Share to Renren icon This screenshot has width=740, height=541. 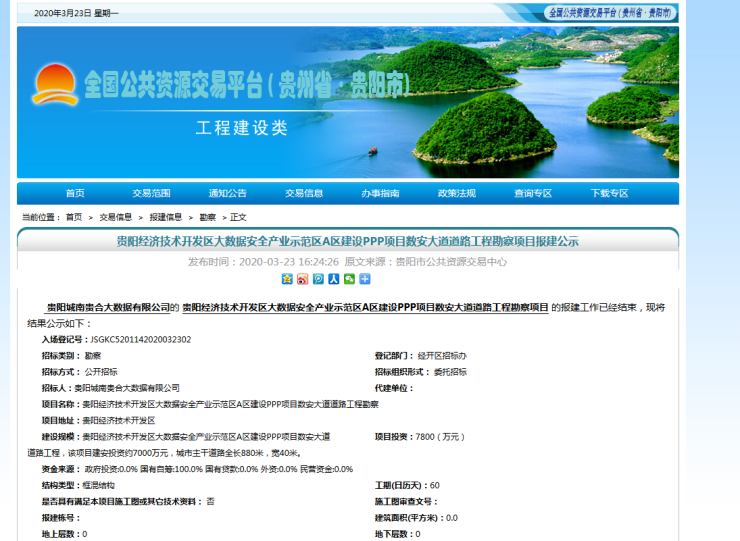pos(334,279)
